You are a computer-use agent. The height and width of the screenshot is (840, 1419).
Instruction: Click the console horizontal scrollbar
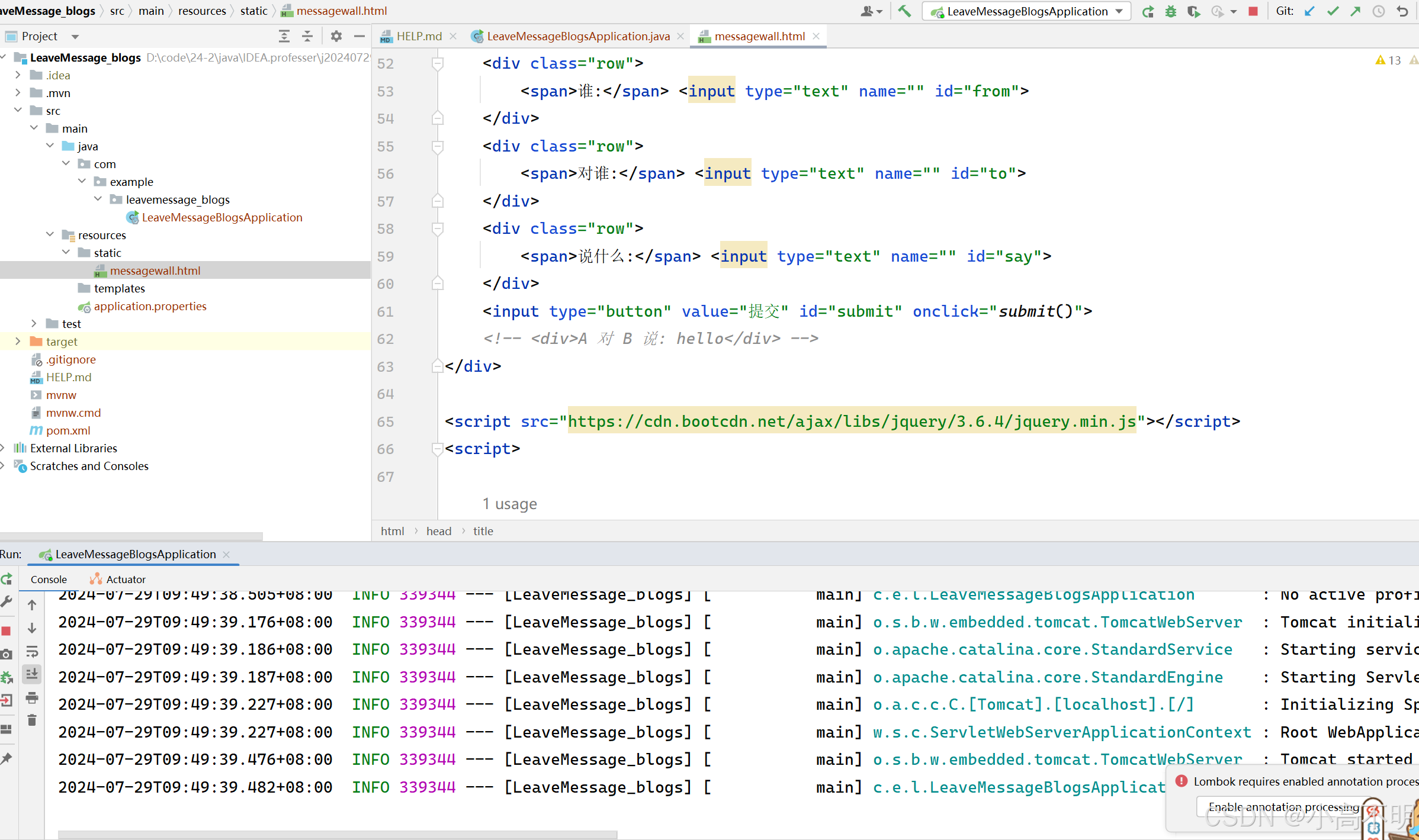point(338,834)
